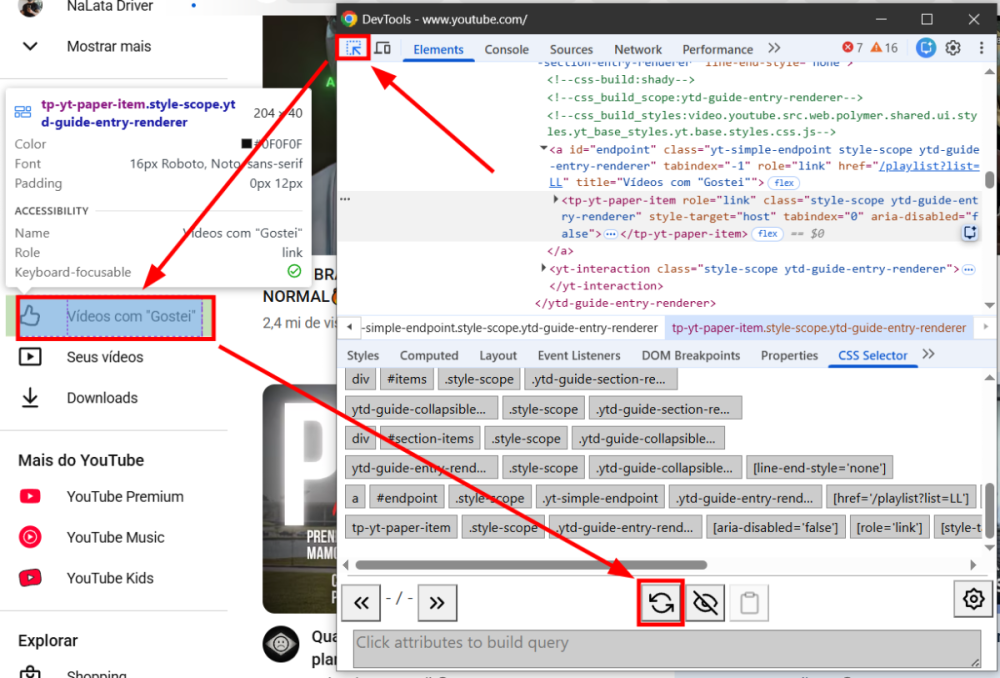Viewport: 1000px width, 678px height.
Task: Expand collapsed ellipsis after yt-interaction tag
Action: [x=969, y=269]
